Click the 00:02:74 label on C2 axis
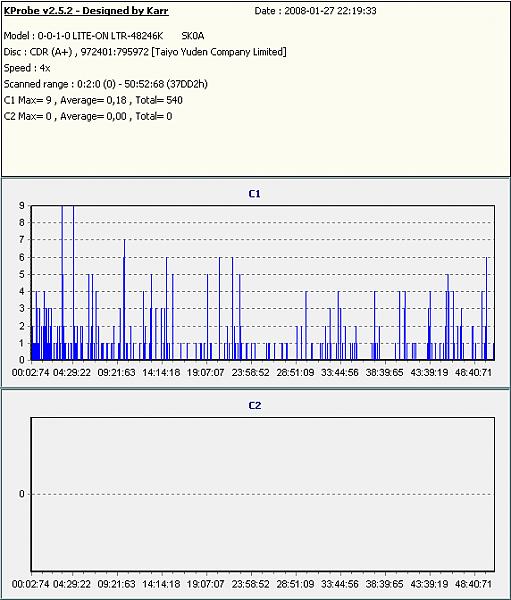Viewport: 511px width, 600px height. pos(31,584)
